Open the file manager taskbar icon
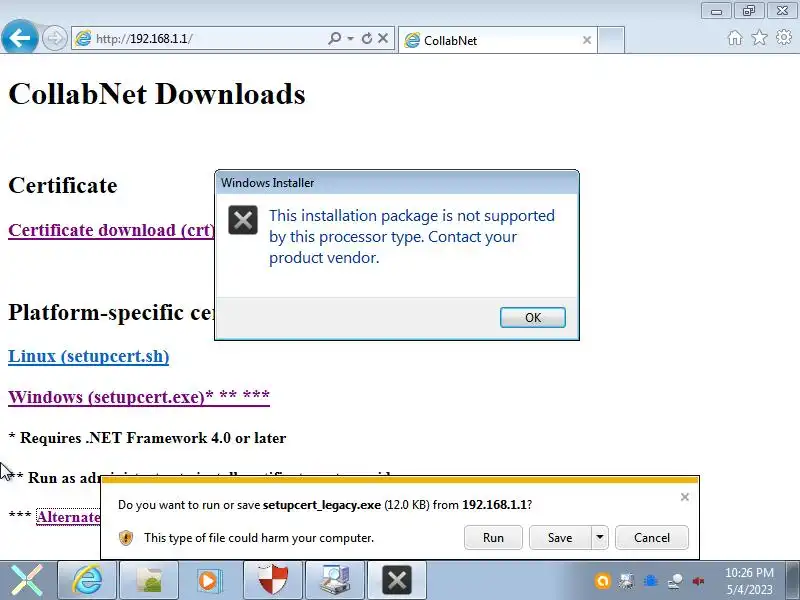This screenshot has height=600, width=800. click(149, 580)
